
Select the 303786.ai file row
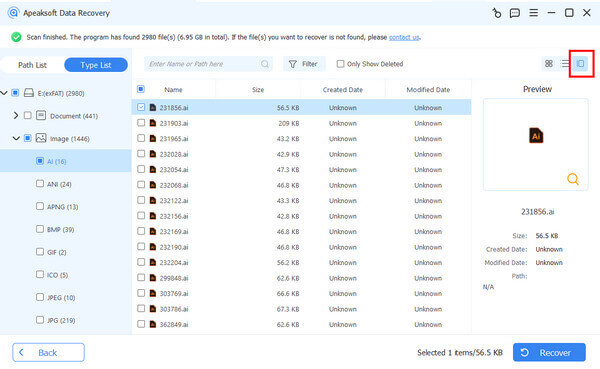302,309
